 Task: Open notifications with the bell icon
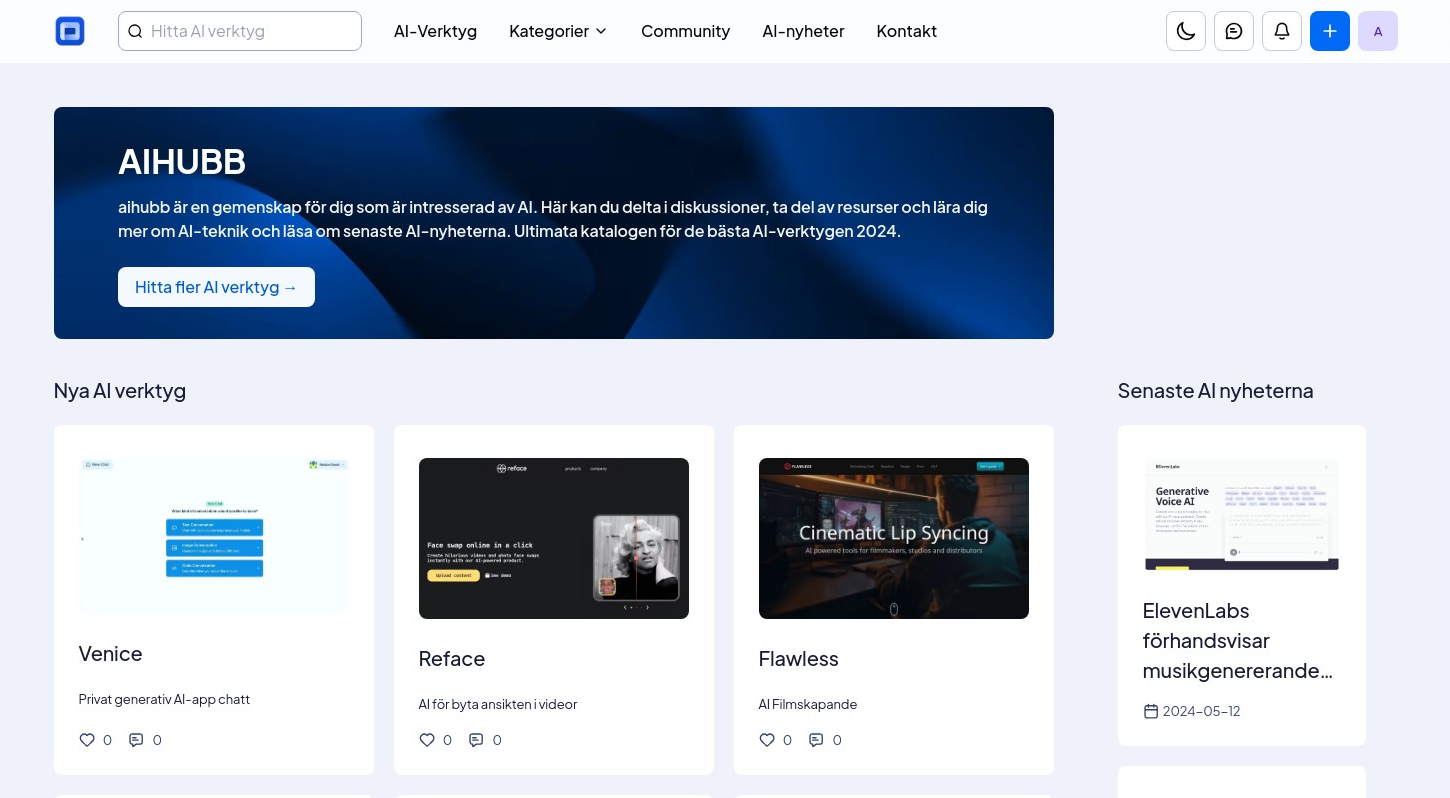(1282, 31)
